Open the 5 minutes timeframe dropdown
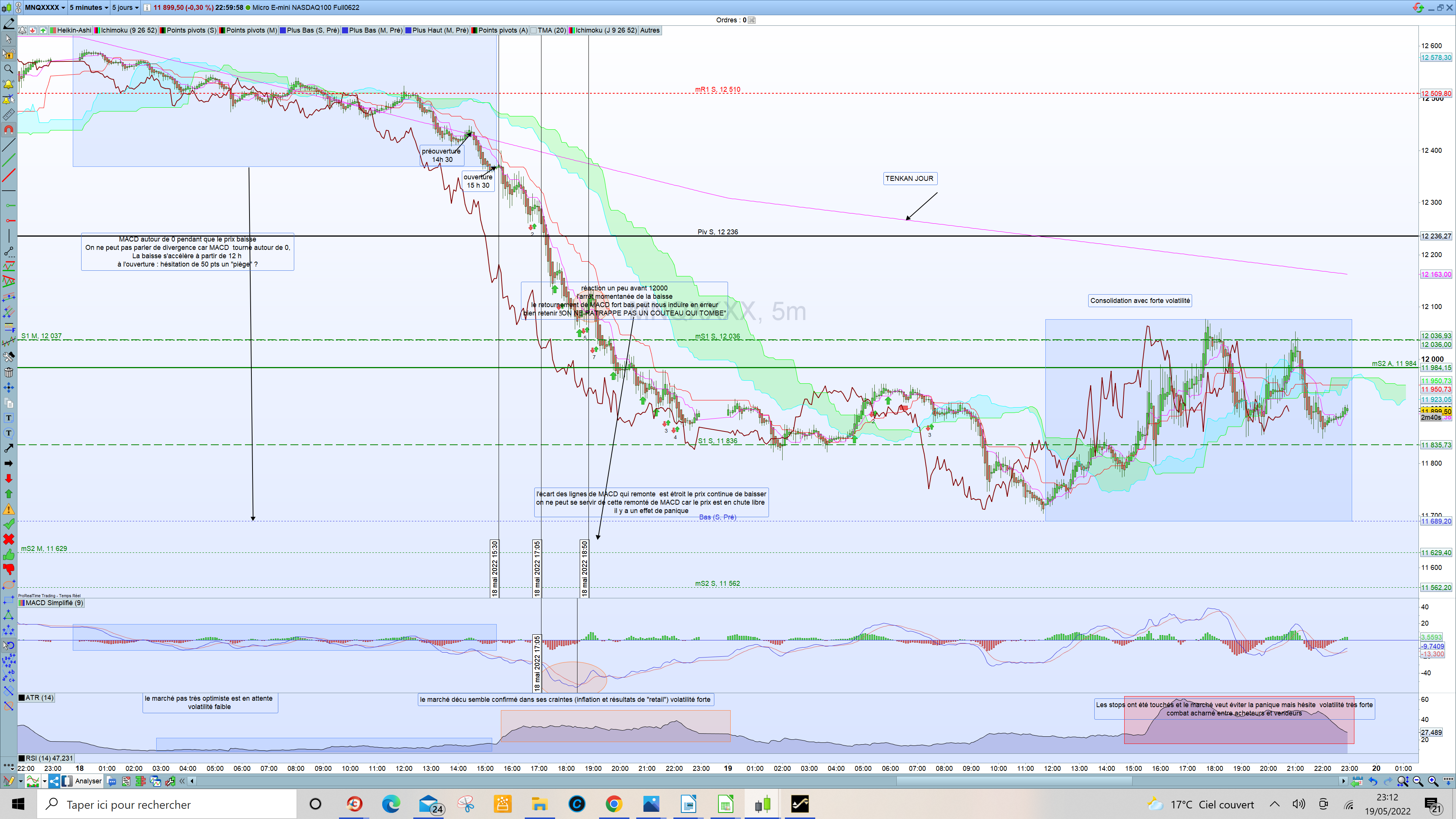Viewport: 1456px width, 819px height. (88, 7)
